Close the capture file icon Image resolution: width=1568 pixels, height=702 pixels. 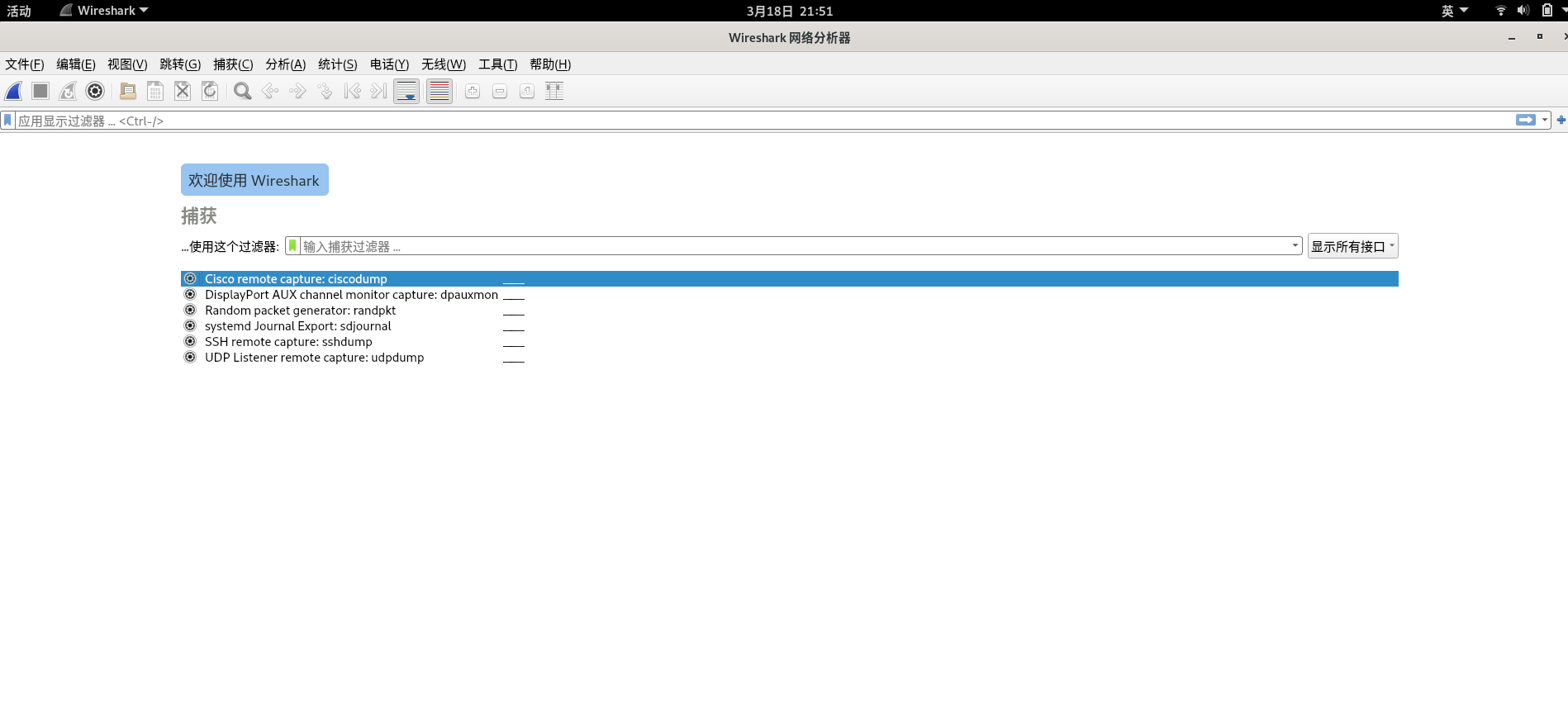coord(183,91)
